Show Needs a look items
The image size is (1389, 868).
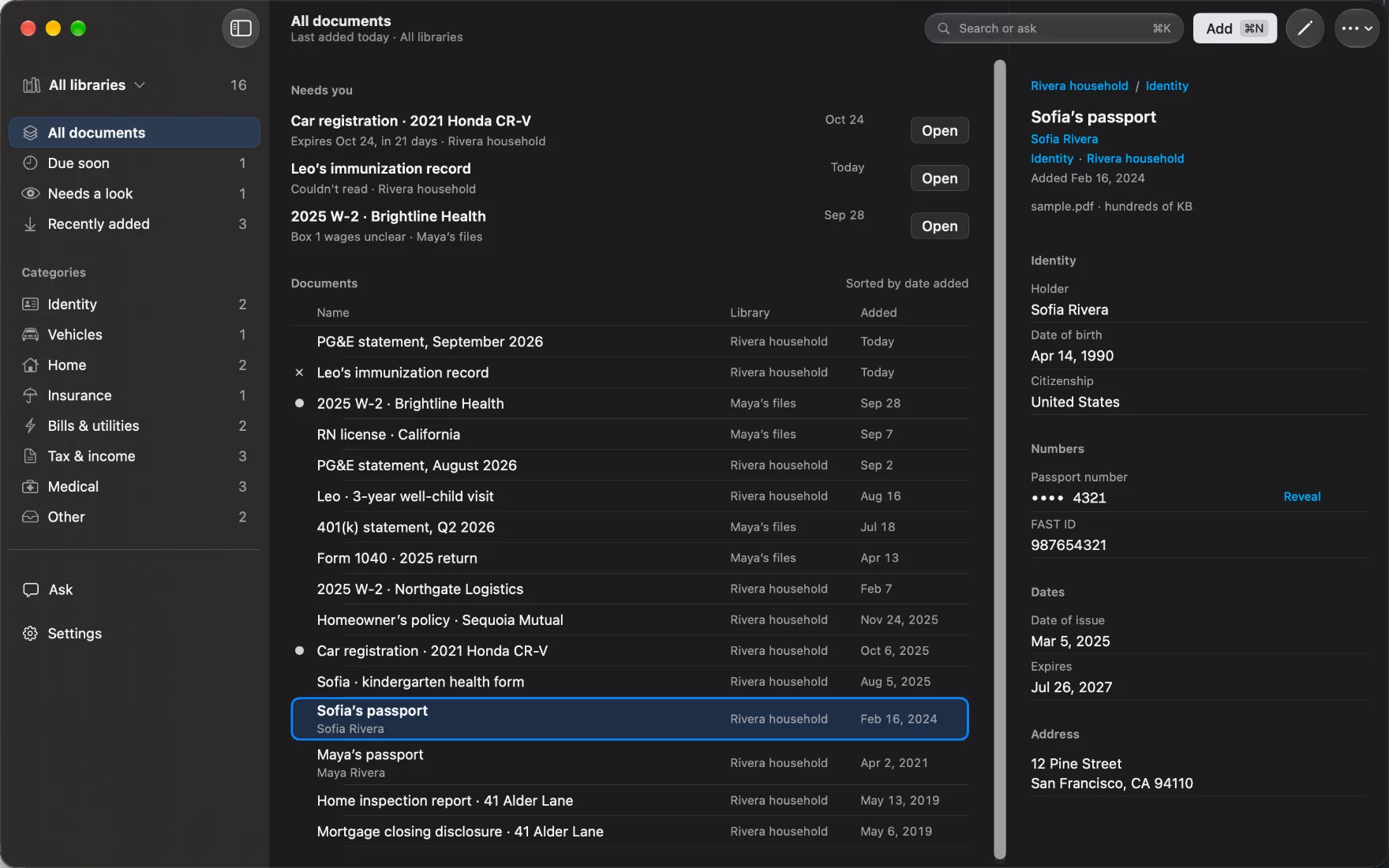click(x=134, y=193)
